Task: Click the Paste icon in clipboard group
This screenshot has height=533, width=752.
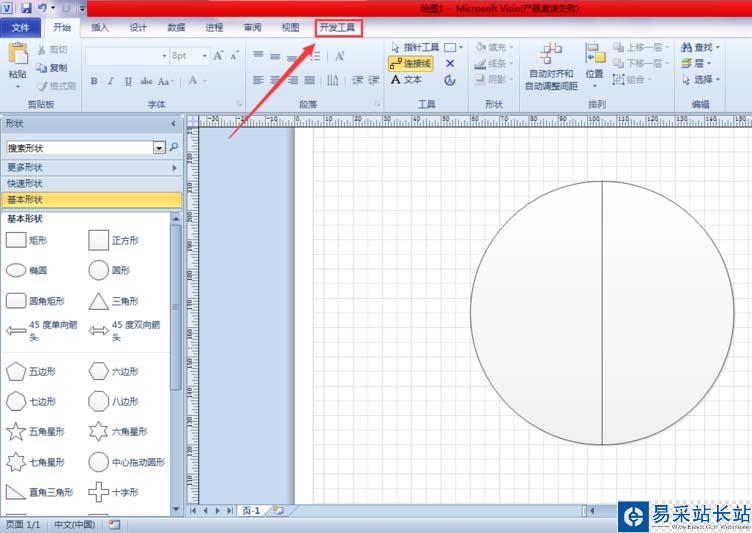Action: [18, 54]
